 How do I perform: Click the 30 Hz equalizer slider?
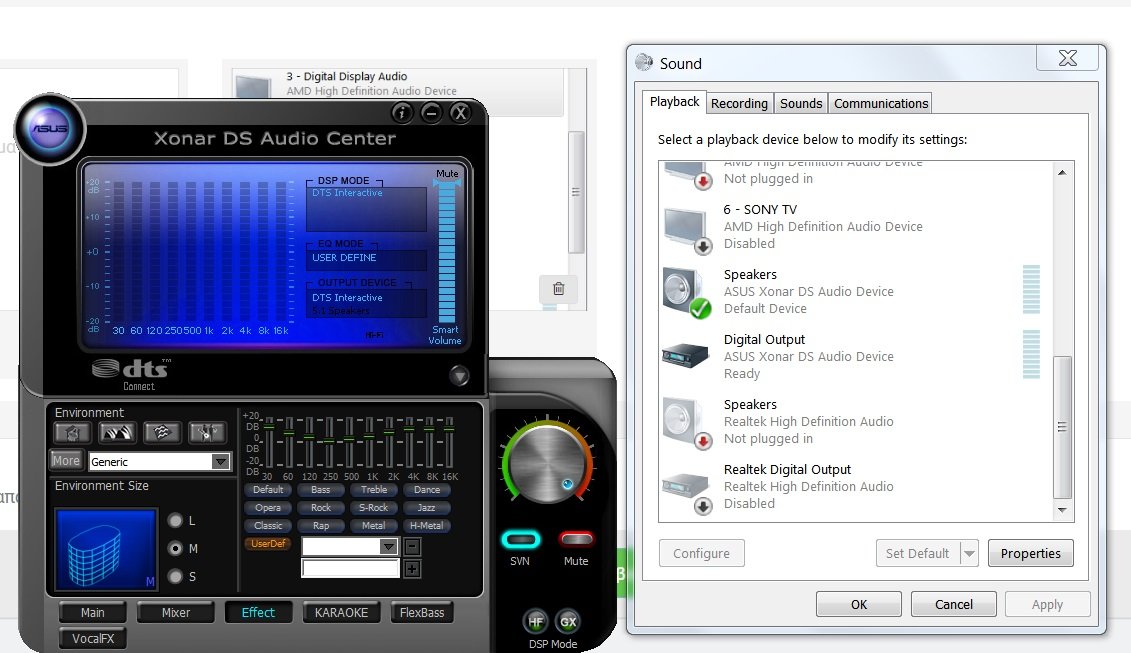(269, 443)
